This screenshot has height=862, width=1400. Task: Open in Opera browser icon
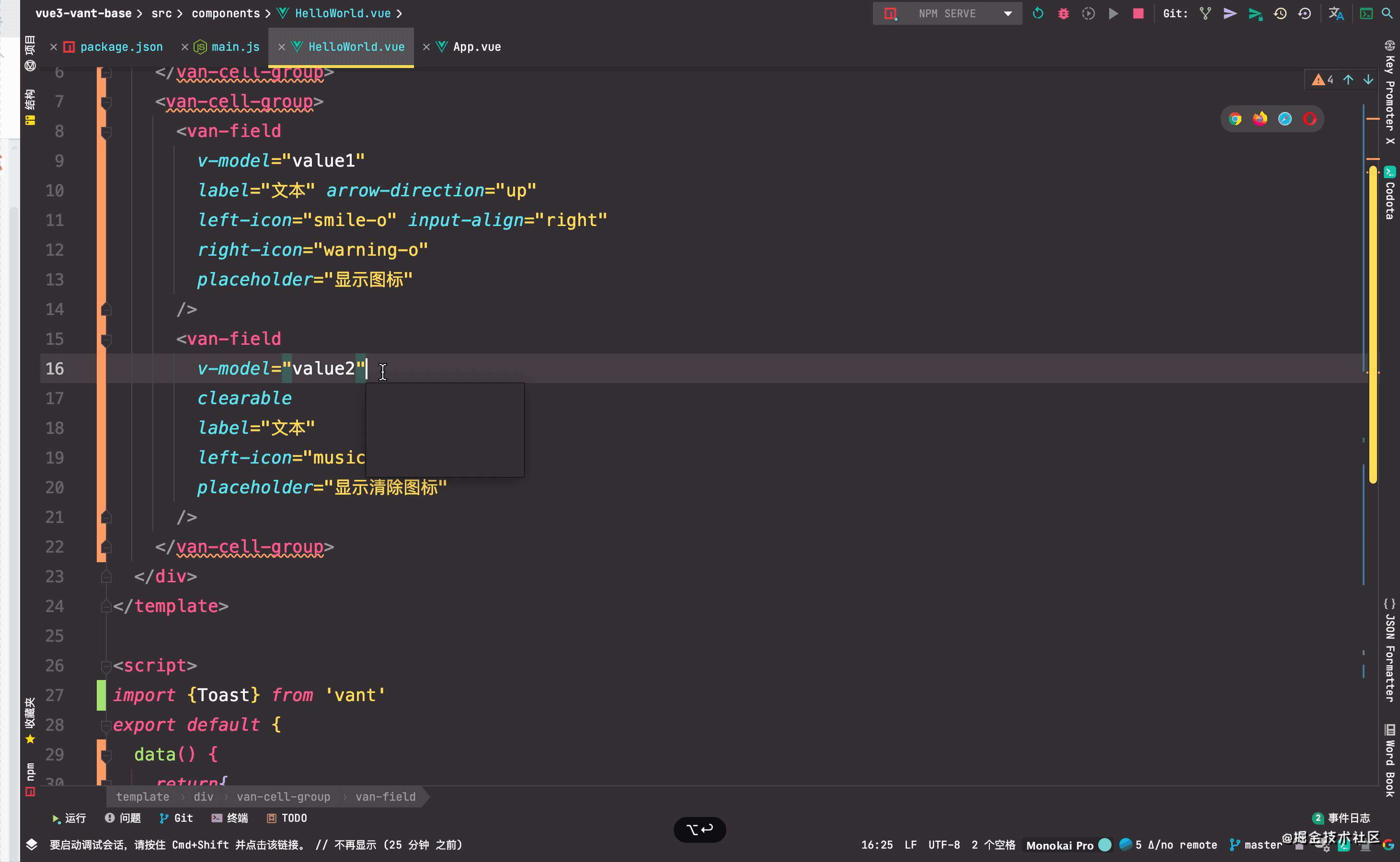coord(1310,119)
